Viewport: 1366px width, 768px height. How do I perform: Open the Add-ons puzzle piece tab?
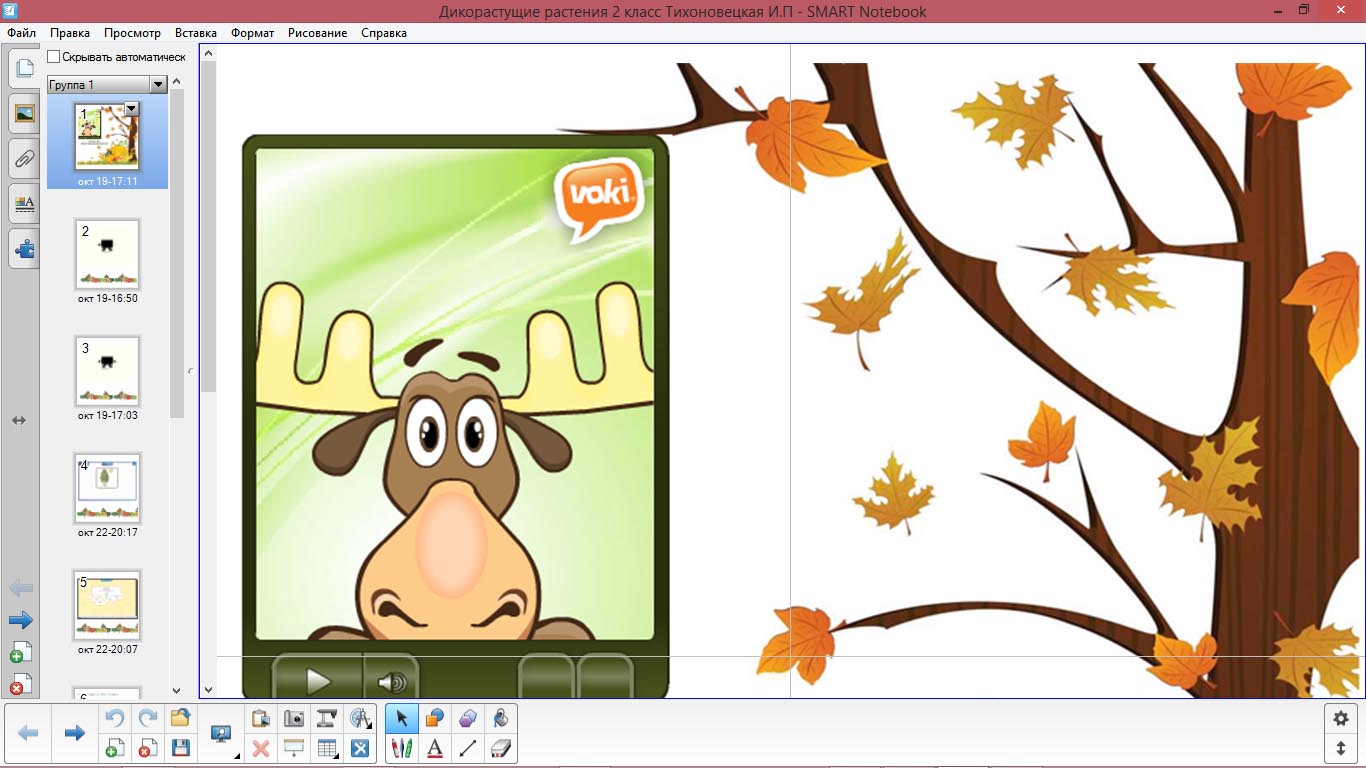pos(24,248)
